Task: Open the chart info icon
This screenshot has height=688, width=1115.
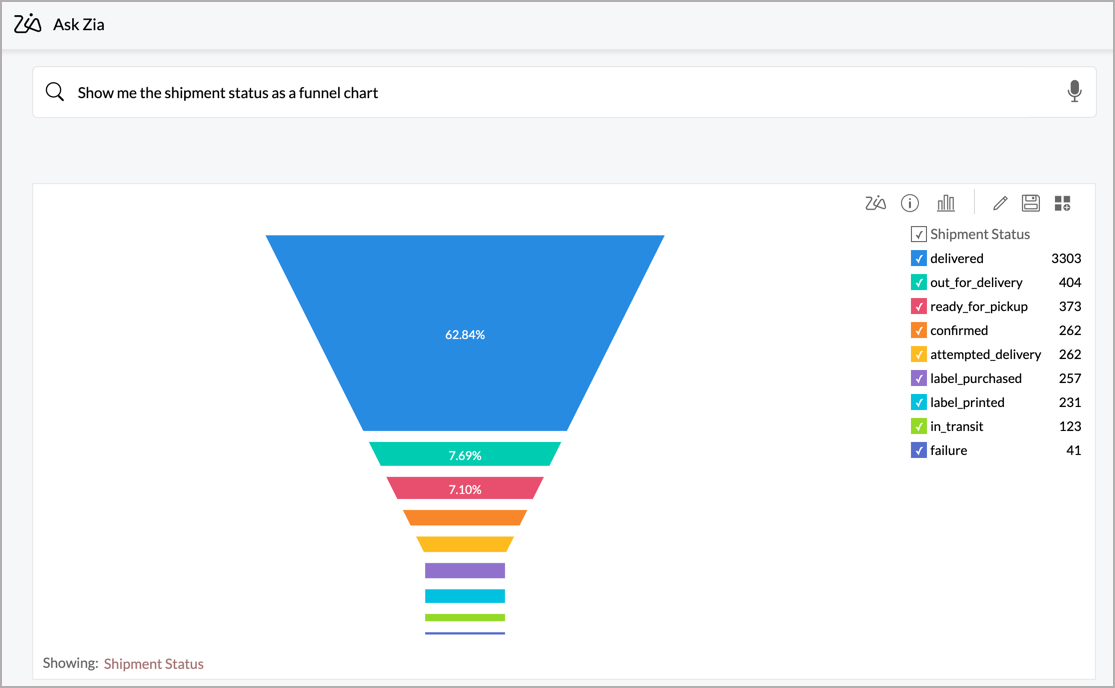Action: 910,203
